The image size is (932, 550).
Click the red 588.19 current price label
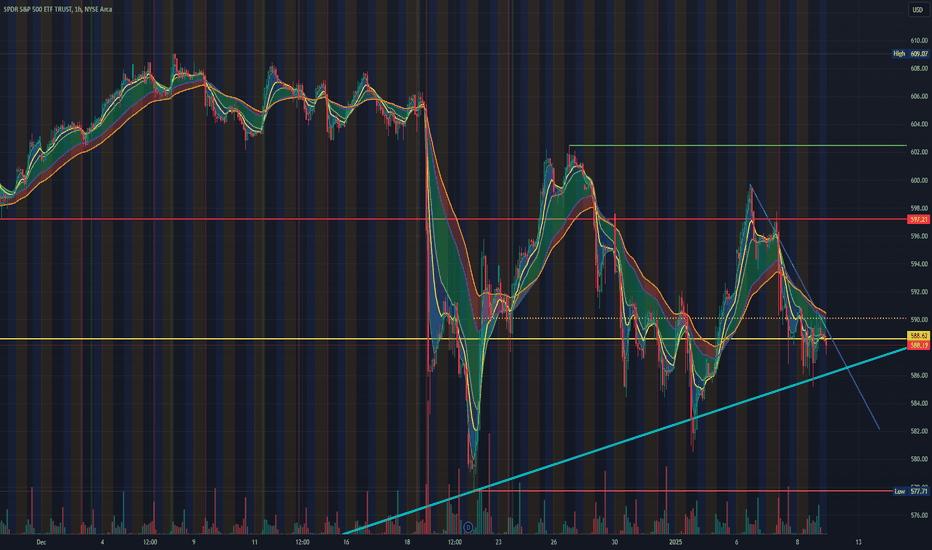tap(918, 345)
